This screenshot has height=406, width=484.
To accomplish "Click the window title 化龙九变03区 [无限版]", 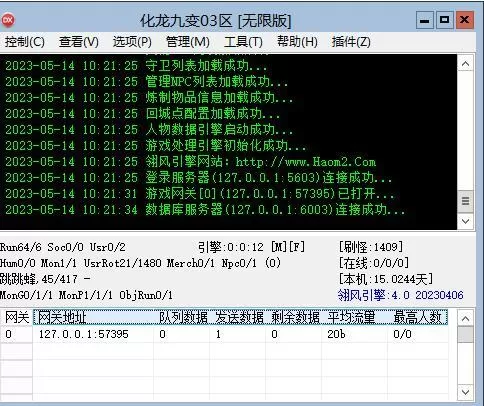I will pyautogui.click(x=215, y=21).
